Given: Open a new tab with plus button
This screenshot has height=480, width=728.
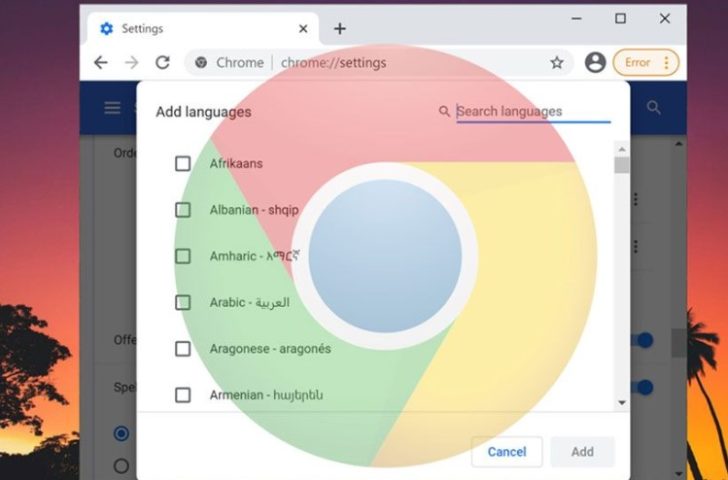Looking at the screenshot, I should tap(340, 29).
